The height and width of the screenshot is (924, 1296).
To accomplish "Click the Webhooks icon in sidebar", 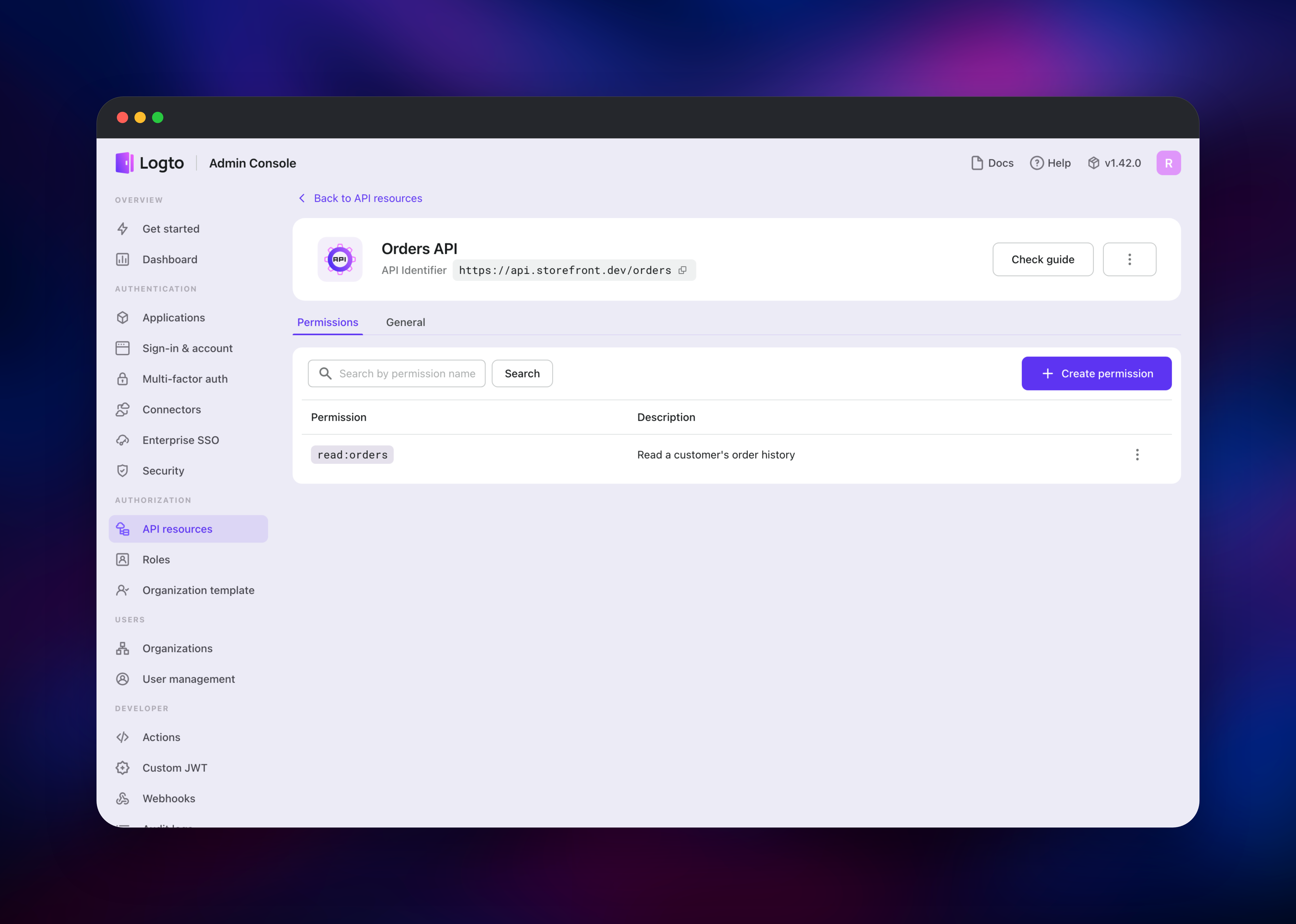I will pyautogui.click(x=122, y=799).
